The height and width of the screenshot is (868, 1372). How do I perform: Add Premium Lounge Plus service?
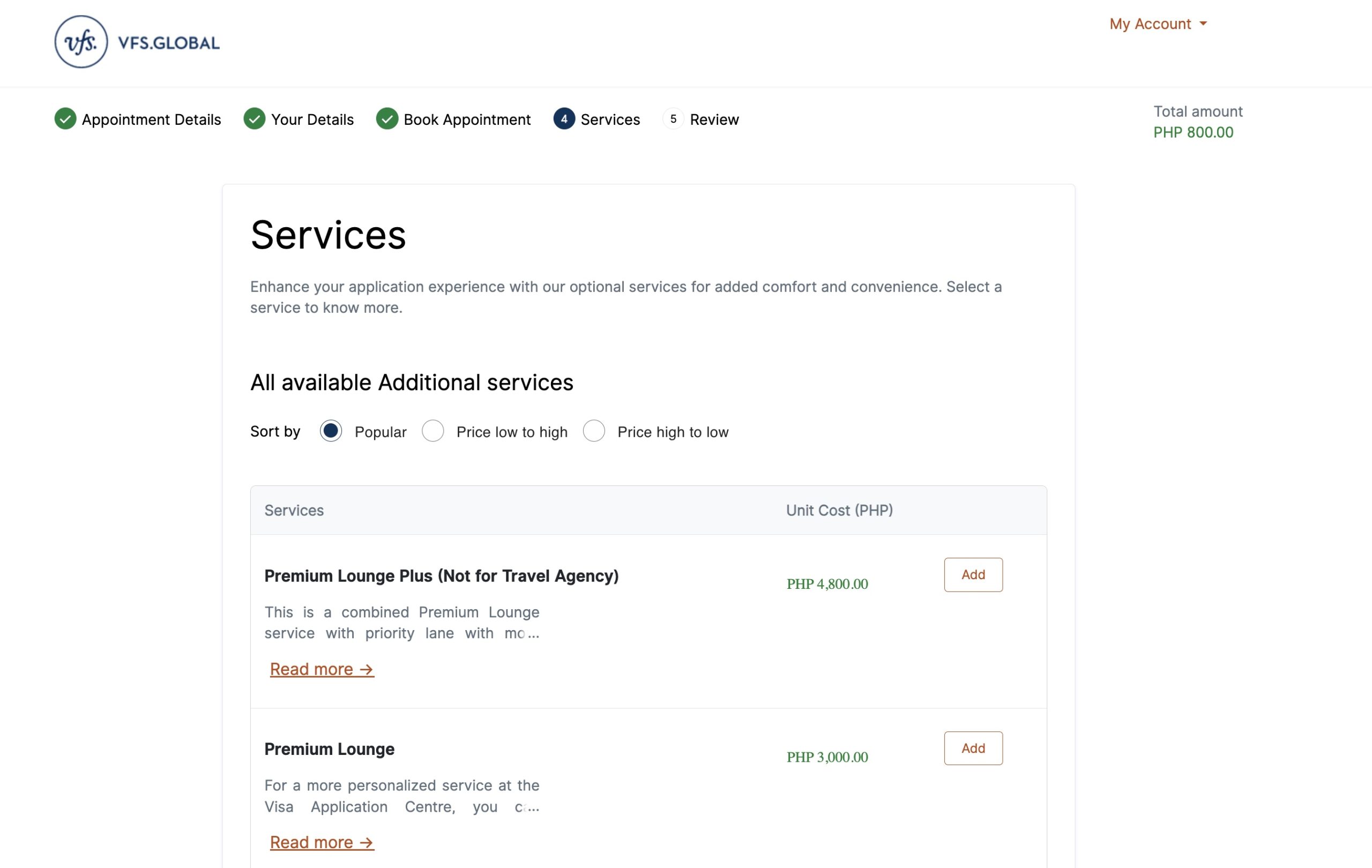(973, 575)
